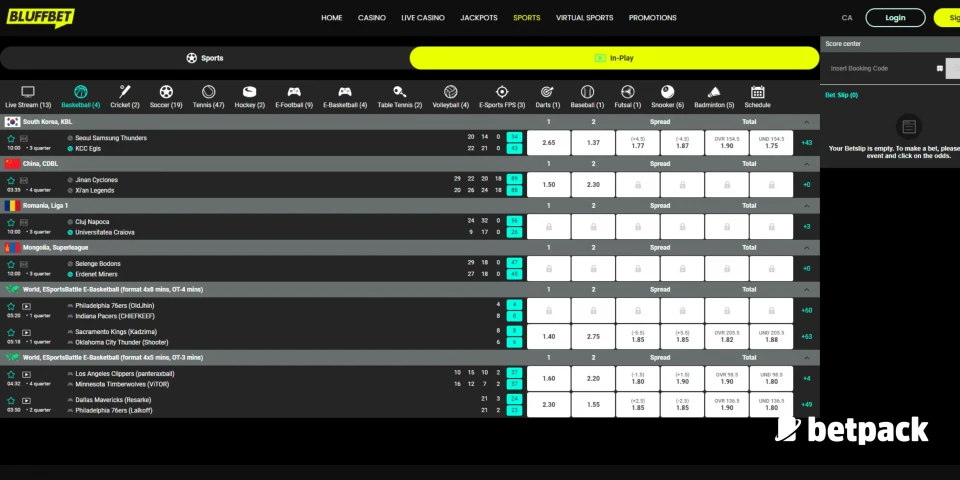Select the Snooker ball icon
Image resolution: width=960 pixels, height=480 pixels.
tap(667, 92)
